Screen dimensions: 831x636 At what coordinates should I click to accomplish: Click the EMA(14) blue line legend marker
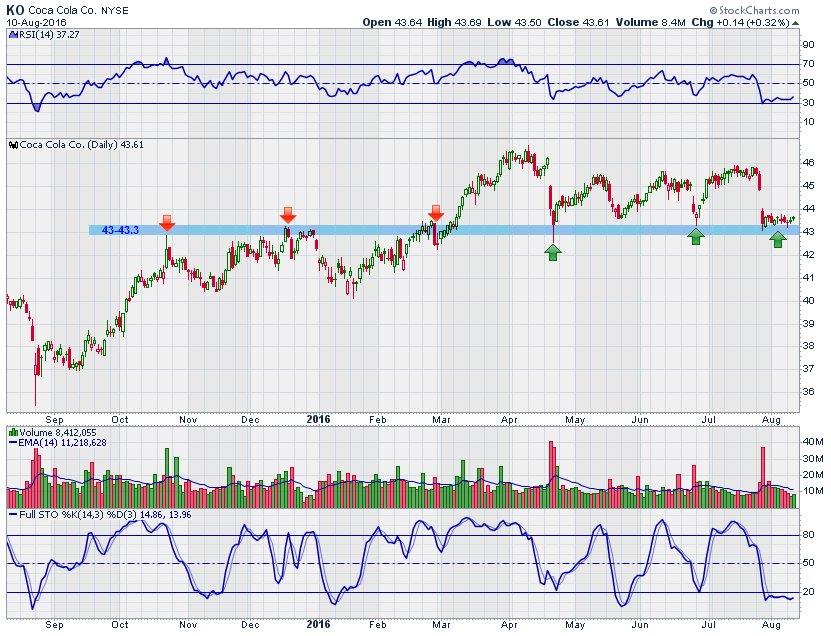13,443
